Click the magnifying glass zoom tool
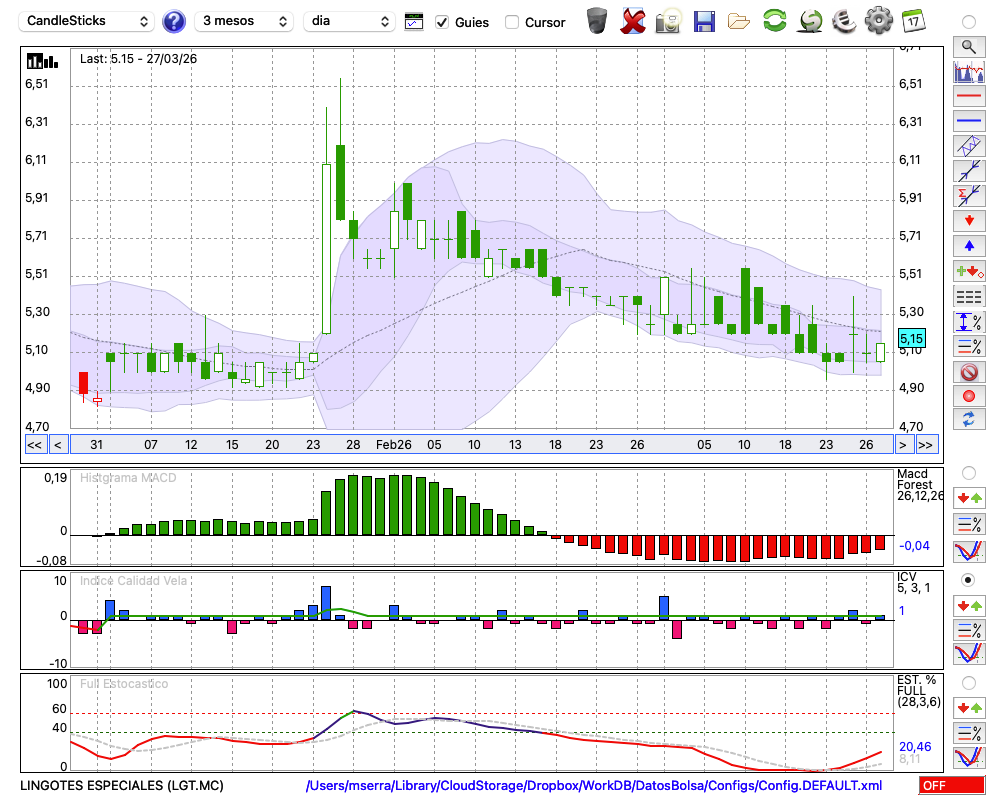 coord(968,46)
